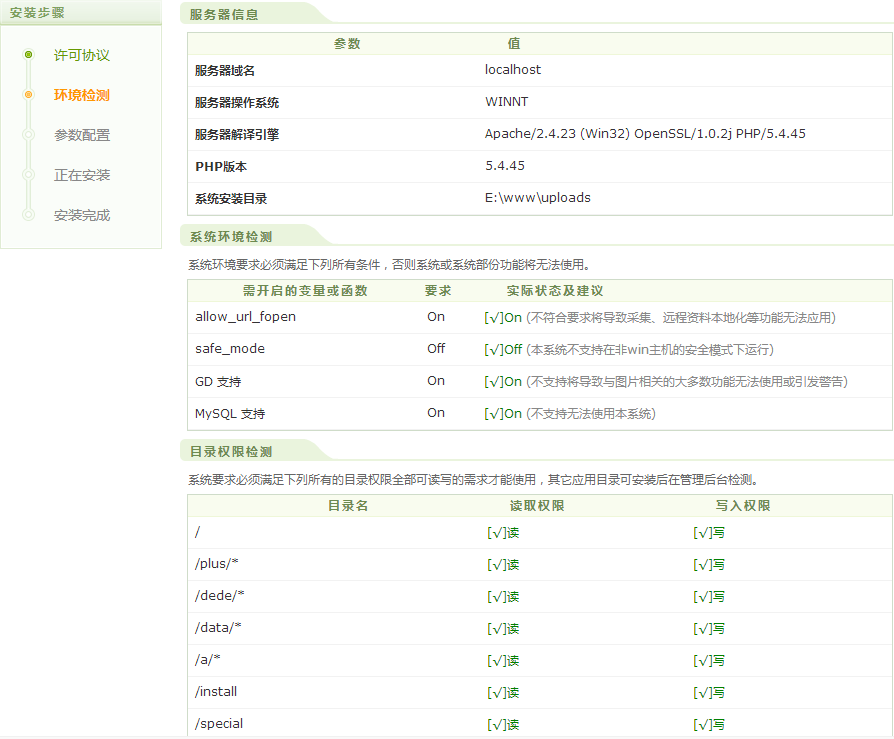Click the [√]On status for GD 支持
The image size is (894, 739).
503,381
